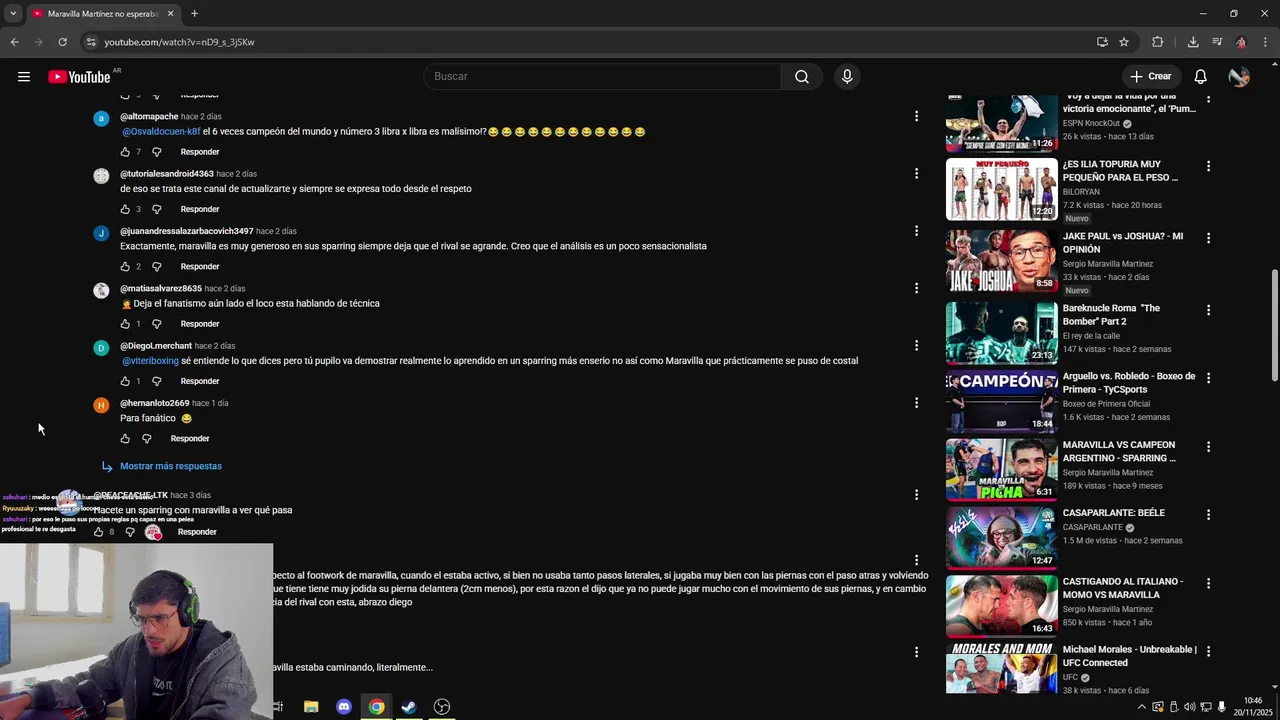The image size is (1280, 720).
Task: Open the YouTube hamburger guide menu
Action: pos(24,77)
